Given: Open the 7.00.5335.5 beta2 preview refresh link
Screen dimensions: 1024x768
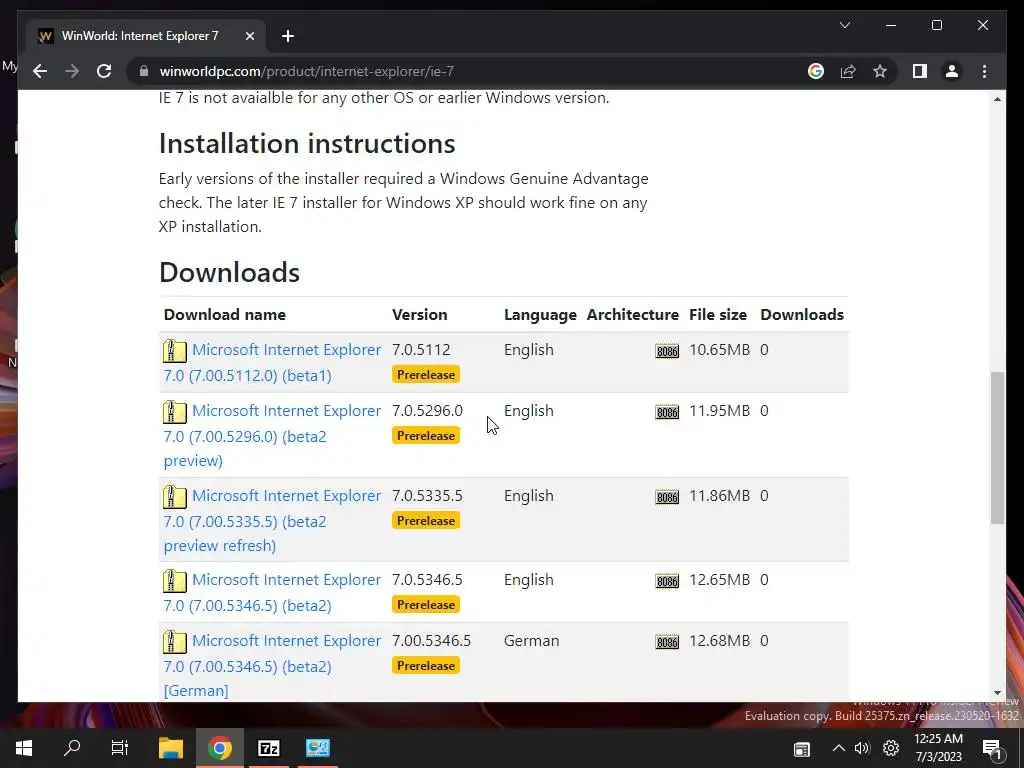Looking at the screenshot, I should pyautogui.click(x=272, y=520).
